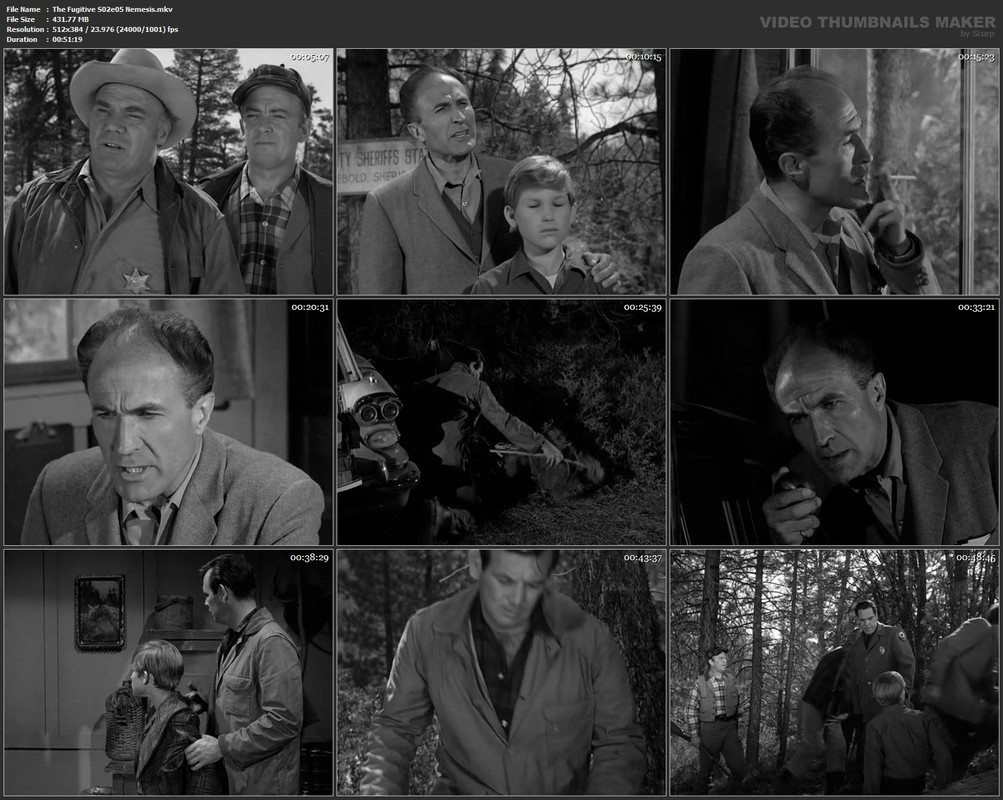Click the thumbnail stamped 00:43:37

tap(502, 673)
